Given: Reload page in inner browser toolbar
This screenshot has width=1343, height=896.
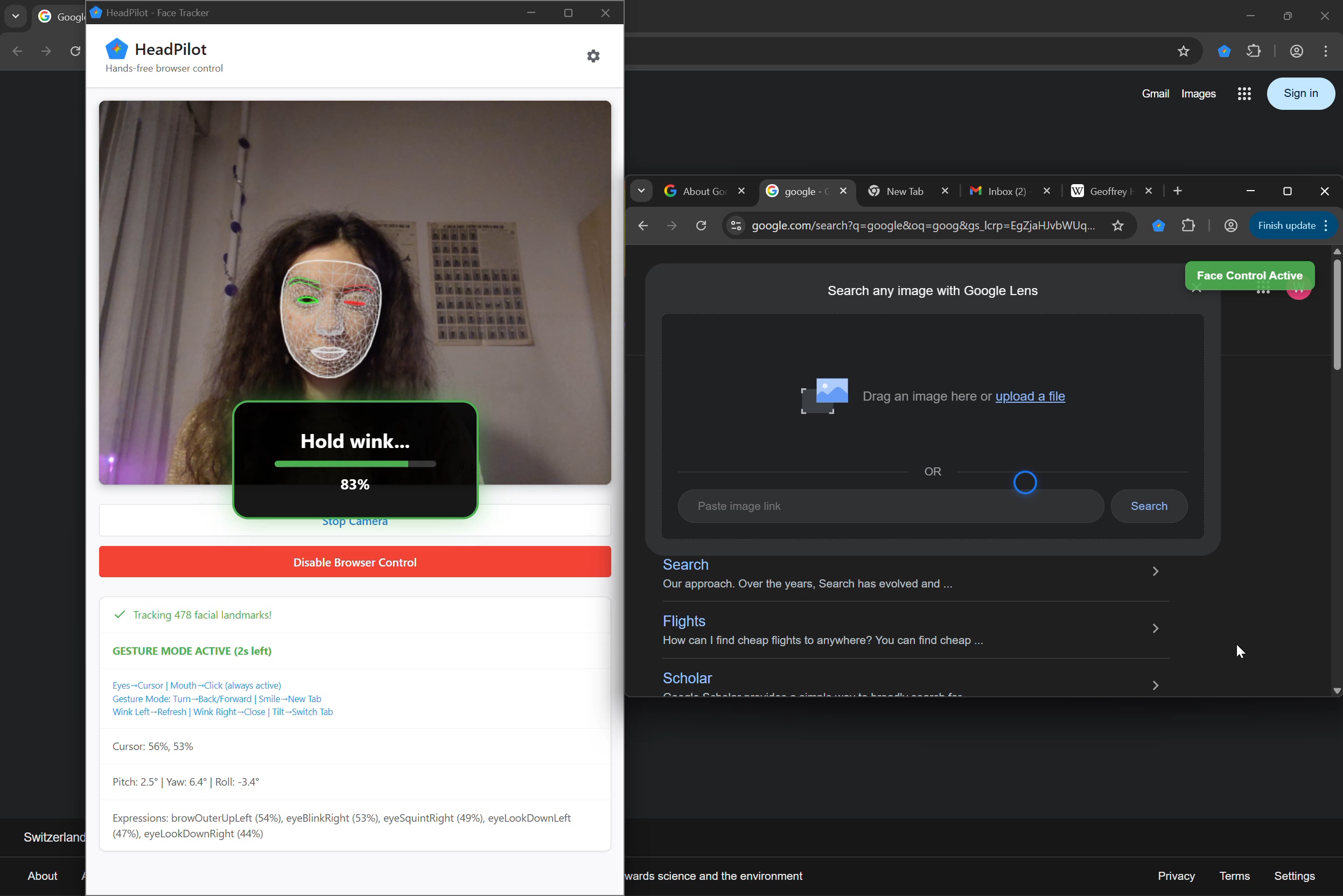Looking at the screenshot, I should [x=701, y=226].
